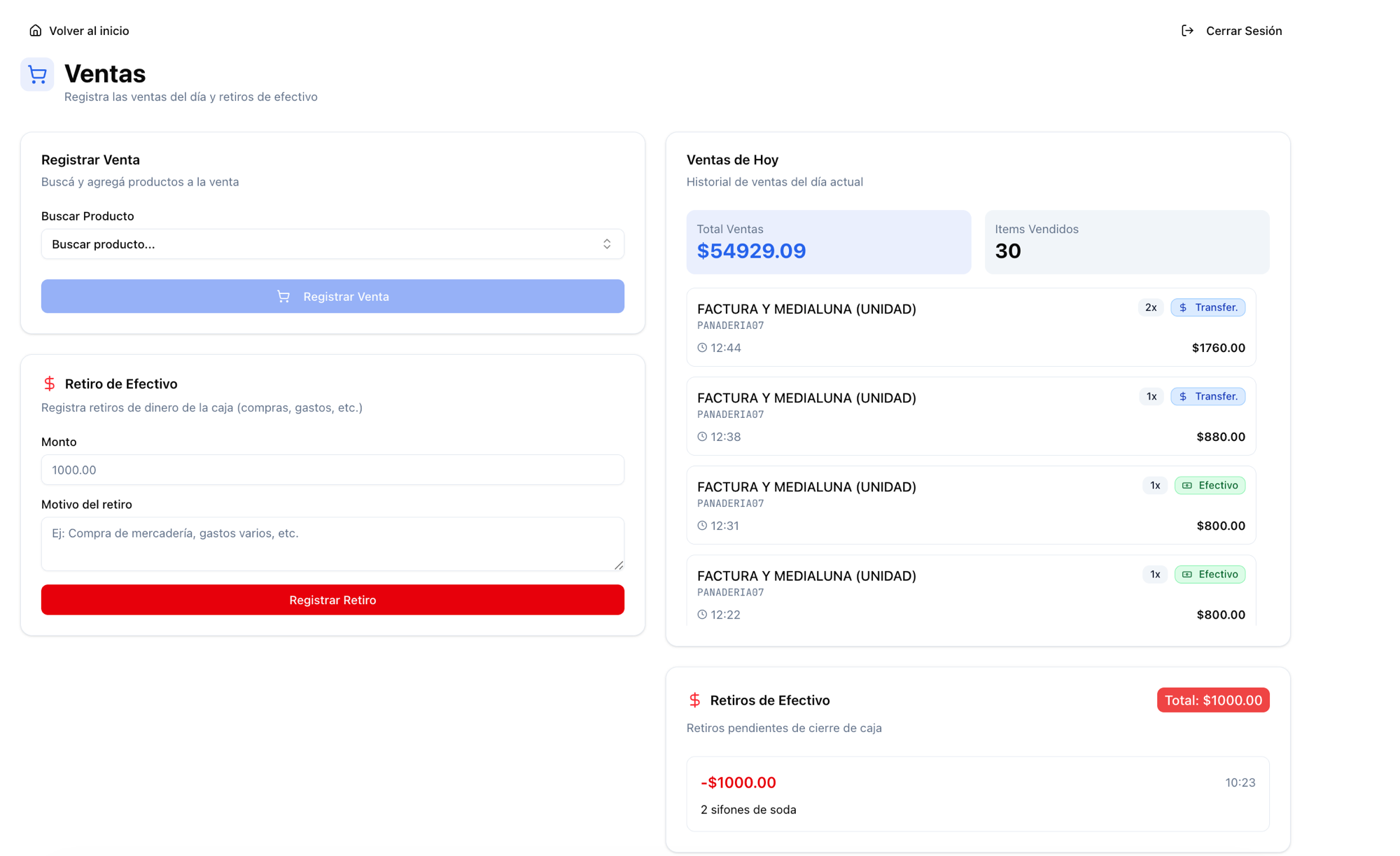The image size is (1400, 856).
Task: Click the $1760.00 amount
Action: (x=1219, y=348)
